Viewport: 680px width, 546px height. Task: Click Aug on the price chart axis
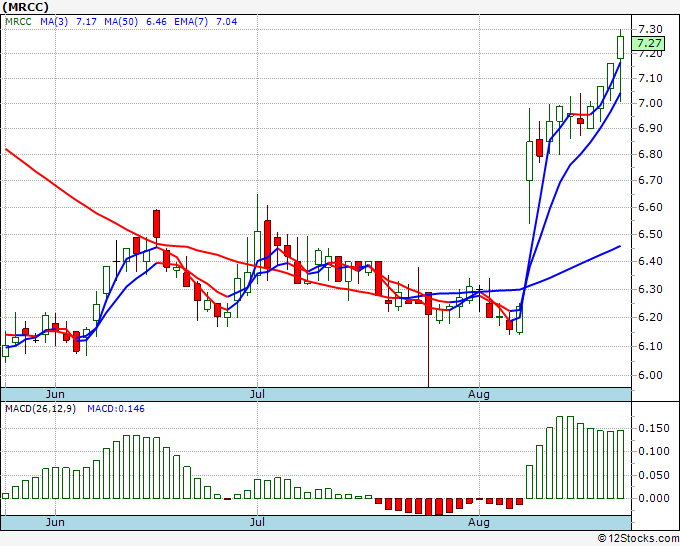pos(479,394)
